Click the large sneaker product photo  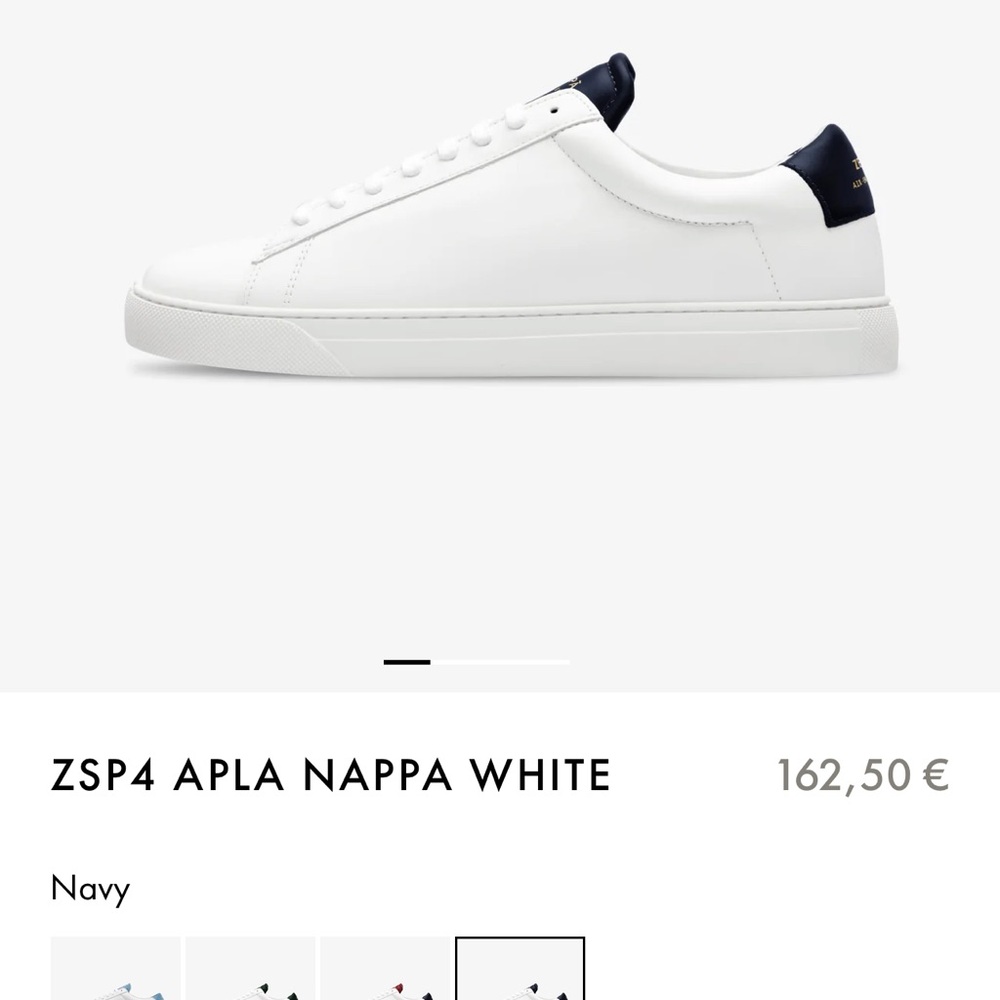[500, 230]
